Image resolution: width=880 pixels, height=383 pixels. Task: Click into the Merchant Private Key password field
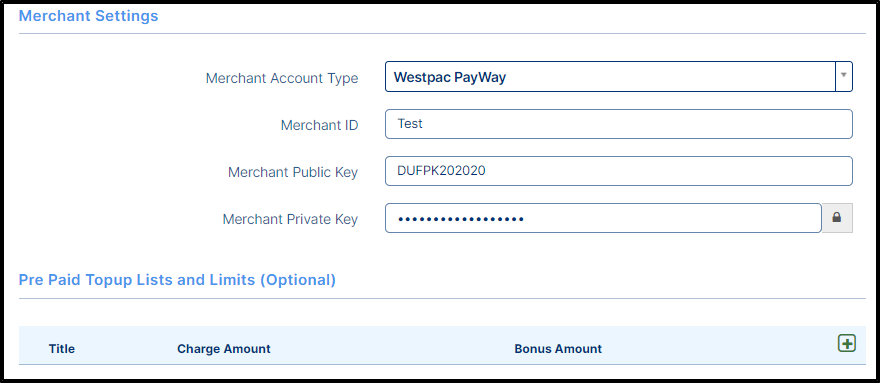(x=603, y=218)
